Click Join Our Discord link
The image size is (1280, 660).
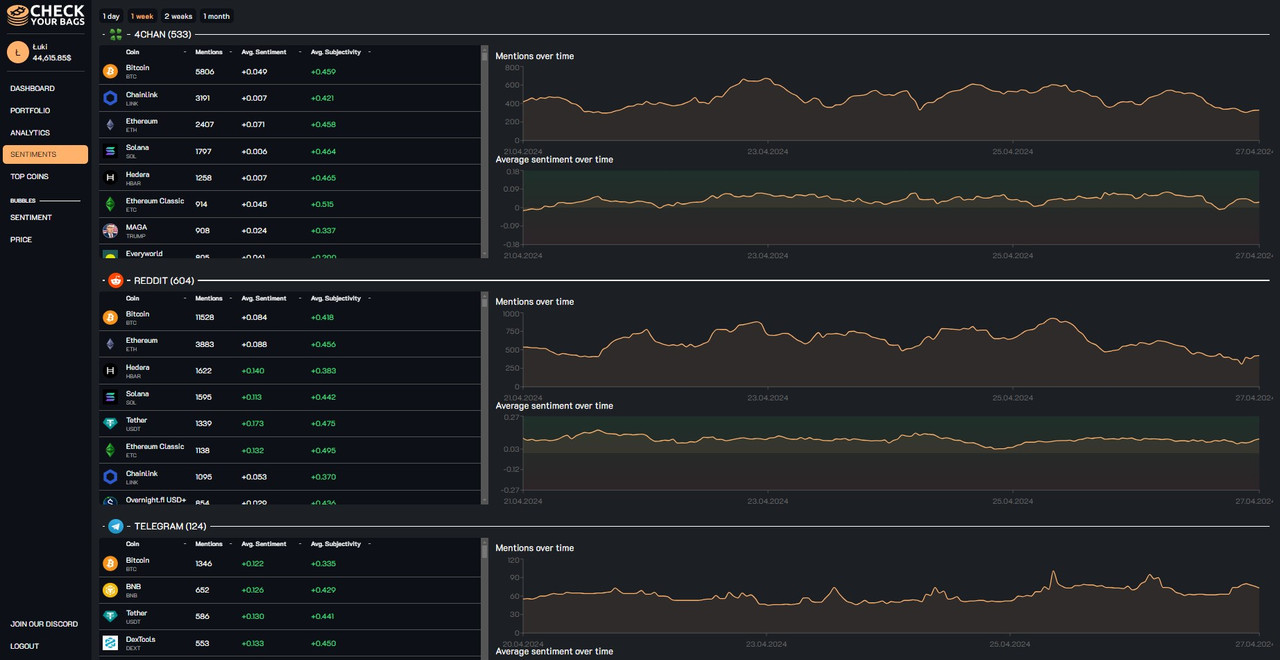(x=44, y=624)
